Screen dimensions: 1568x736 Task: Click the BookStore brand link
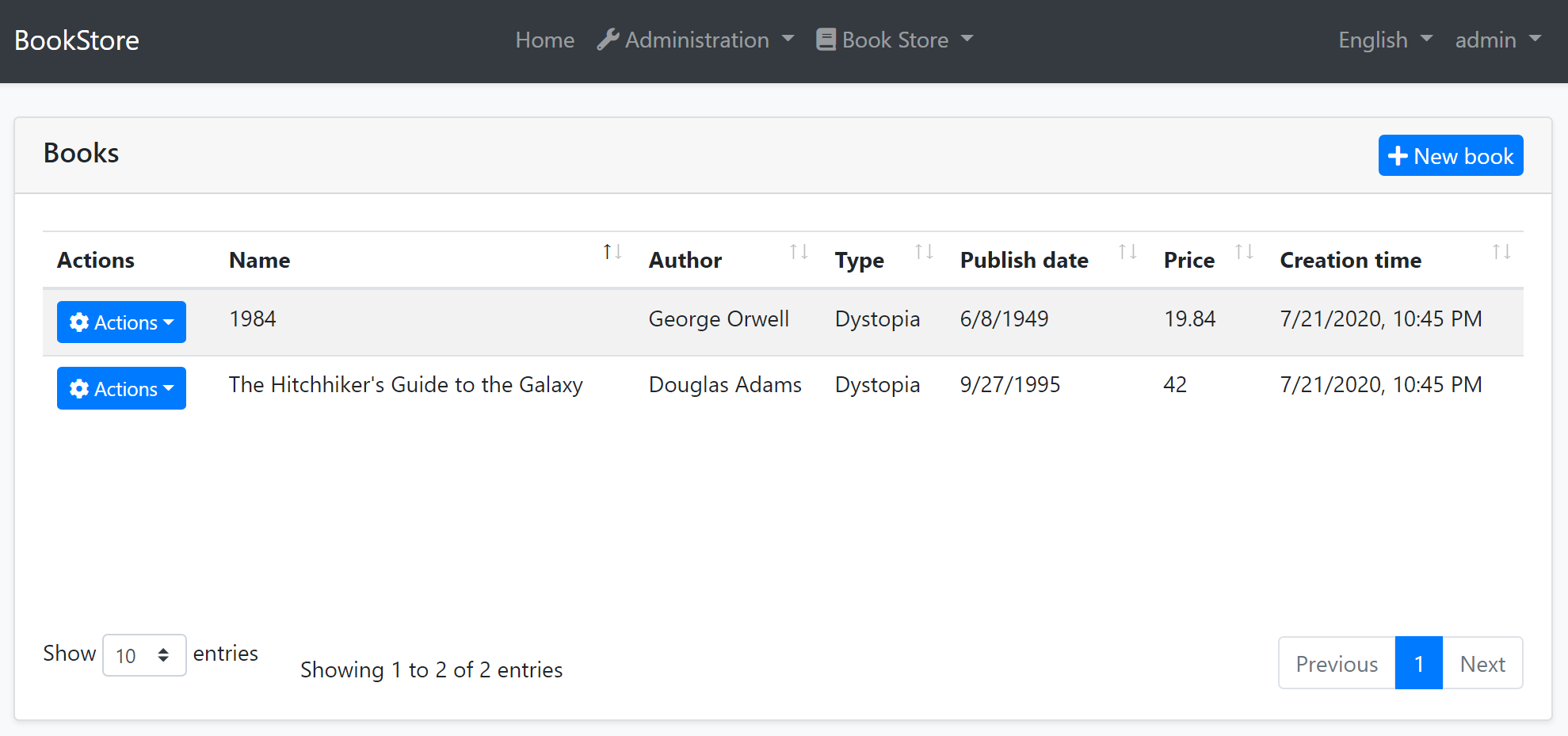point(77,40)
